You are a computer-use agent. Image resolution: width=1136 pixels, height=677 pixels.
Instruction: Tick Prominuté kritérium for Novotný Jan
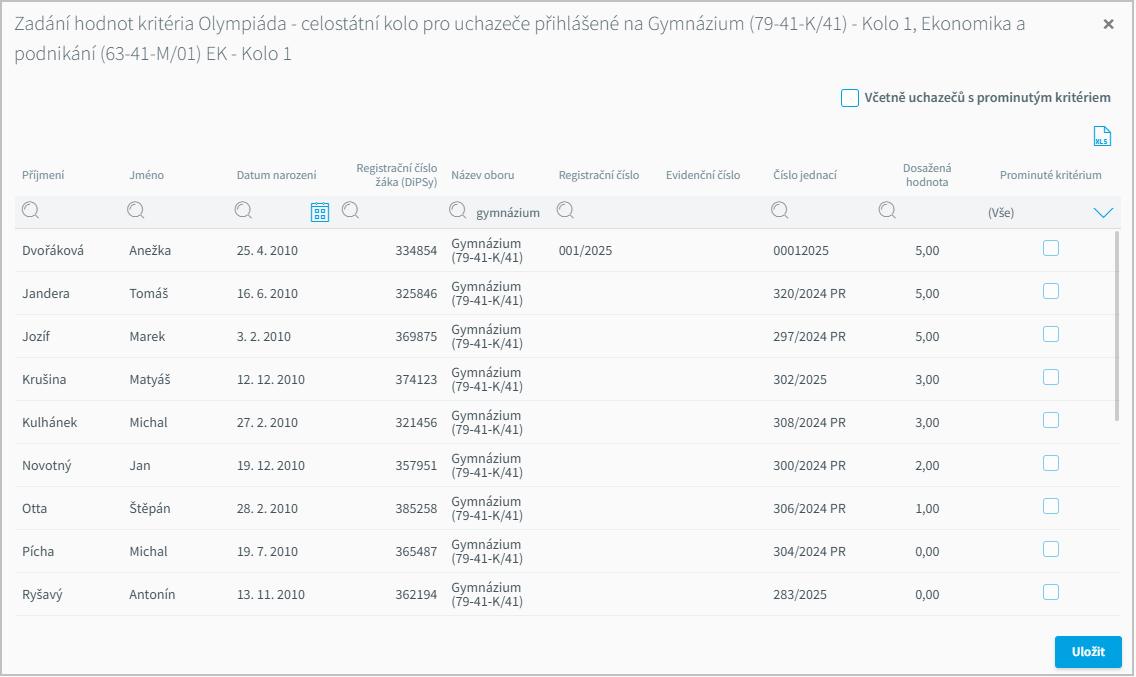1051,463
